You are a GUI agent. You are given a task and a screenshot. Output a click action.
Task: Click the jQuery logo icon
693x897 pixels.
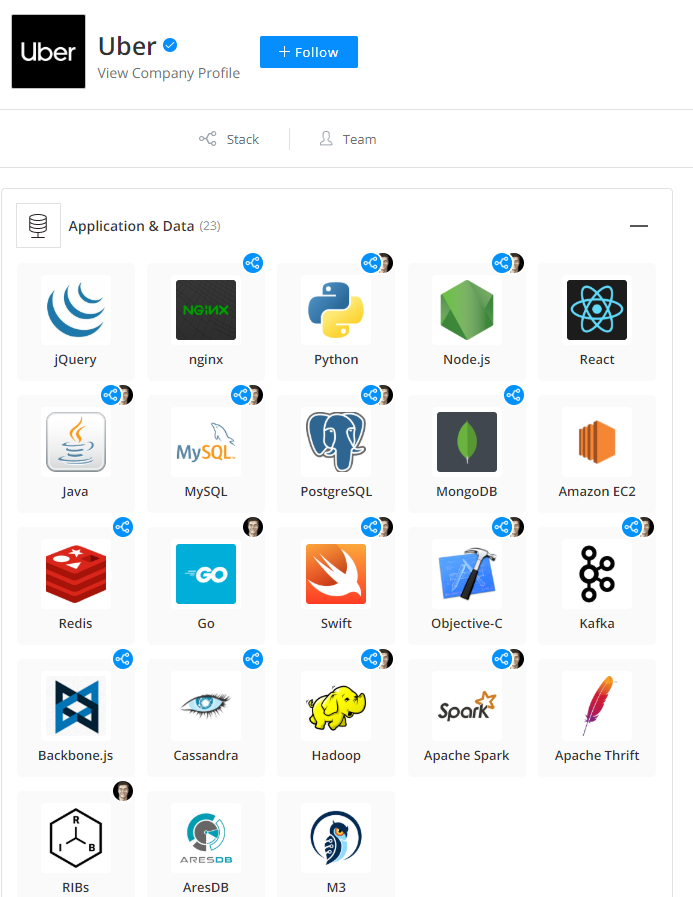76,310
